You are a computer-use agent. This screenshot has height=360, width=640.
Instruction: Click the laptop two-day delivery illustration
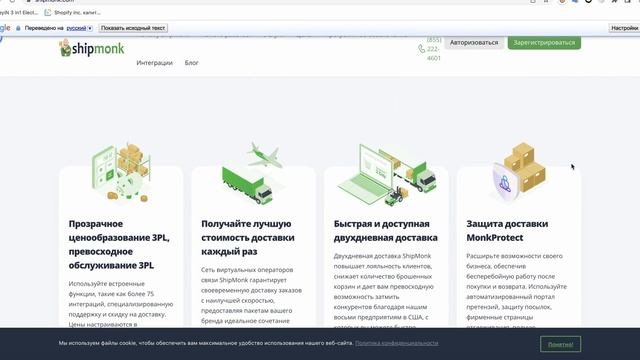tap(387, 174)
